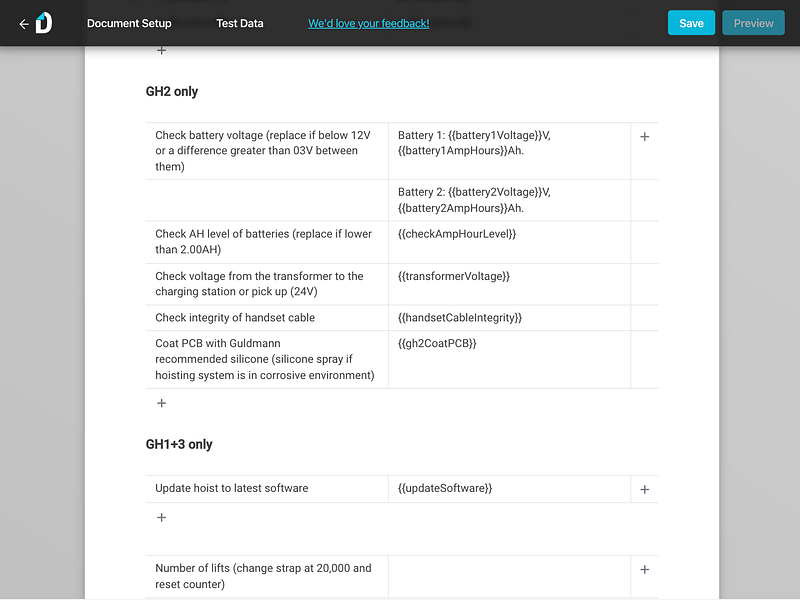
Task: Add row below Update hoist software table
Action: click(161, 517)
